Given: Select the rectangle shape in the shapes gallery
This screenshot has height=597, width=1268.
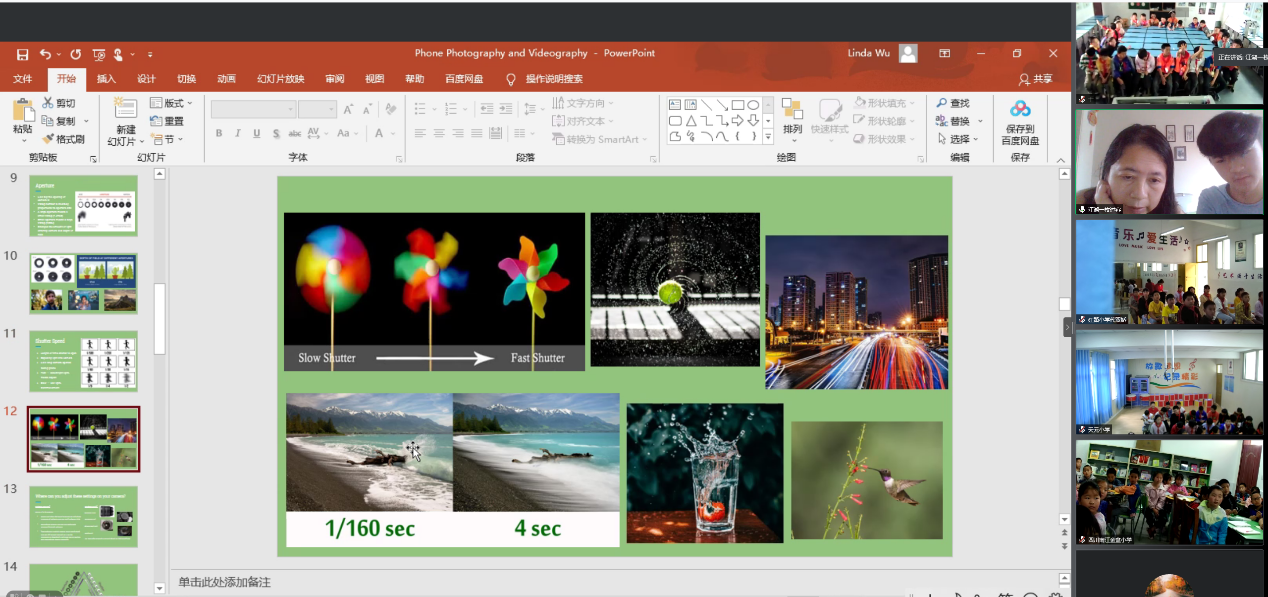Looking at the screenshot, I should point(738,105).
